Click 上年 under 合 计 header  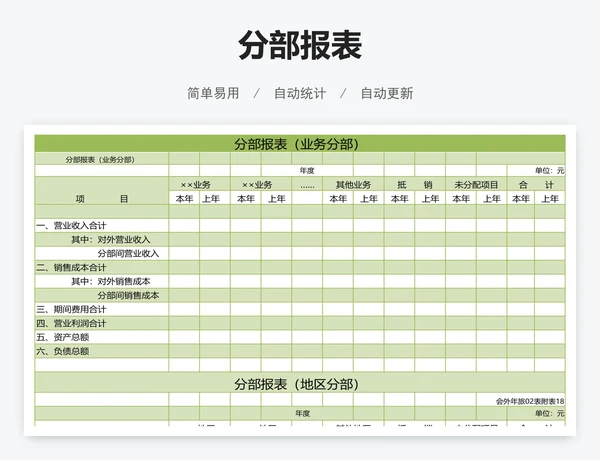[x=550, y=198]
